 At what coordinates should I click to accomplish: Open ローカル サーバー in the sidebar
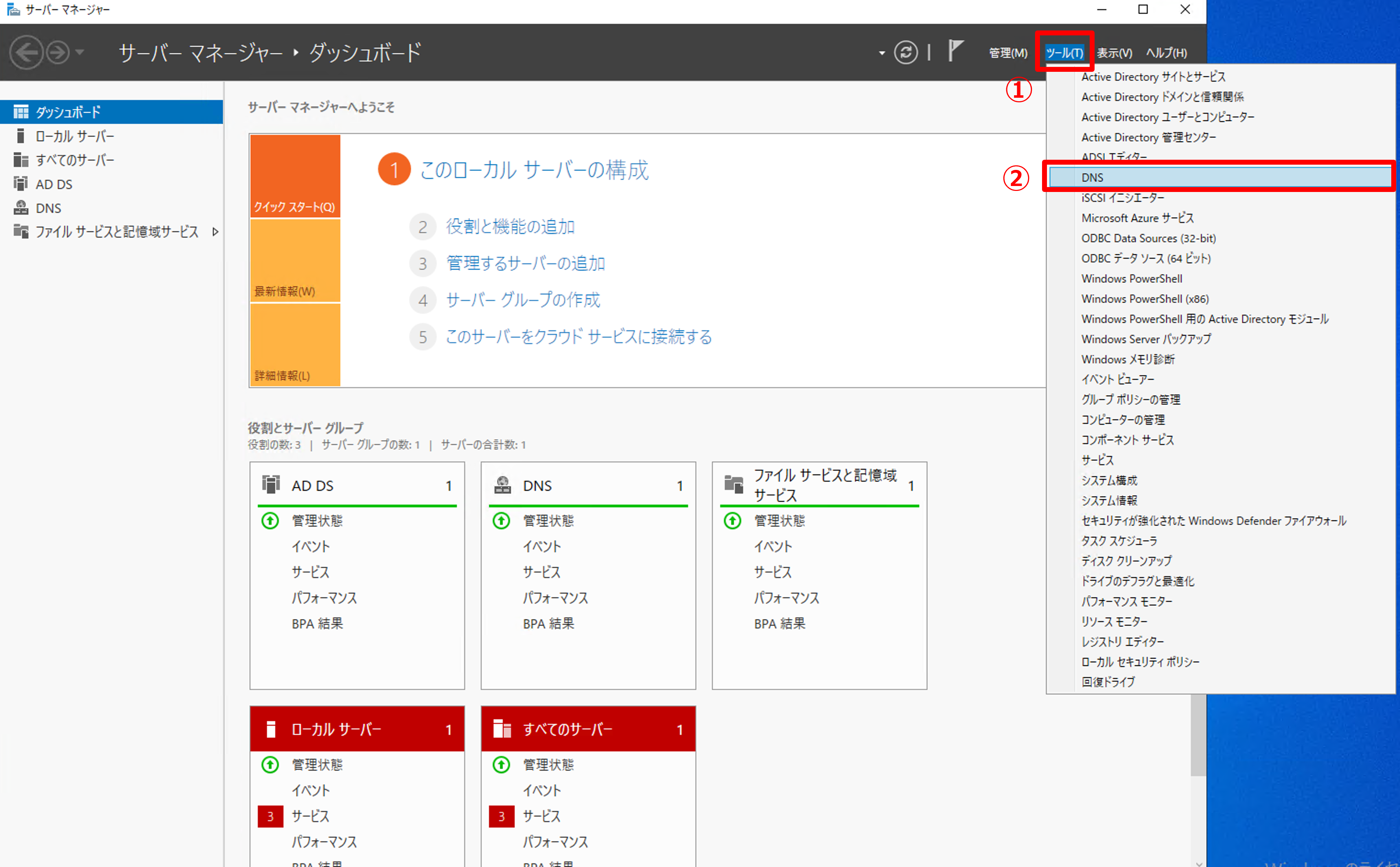pyautogui.click(x=75, y=137)
